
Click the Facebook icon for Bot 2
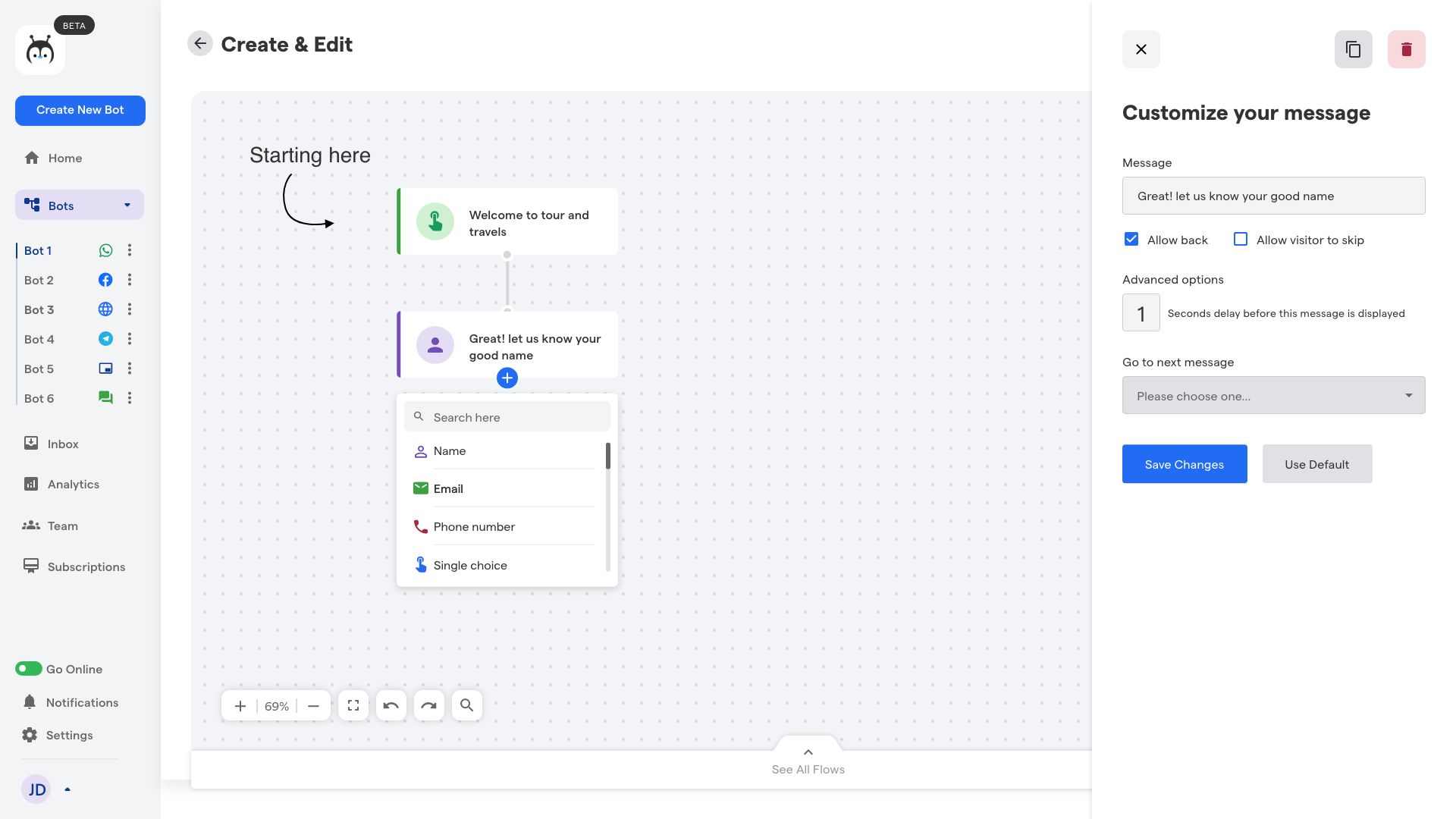tap(105, 280)
